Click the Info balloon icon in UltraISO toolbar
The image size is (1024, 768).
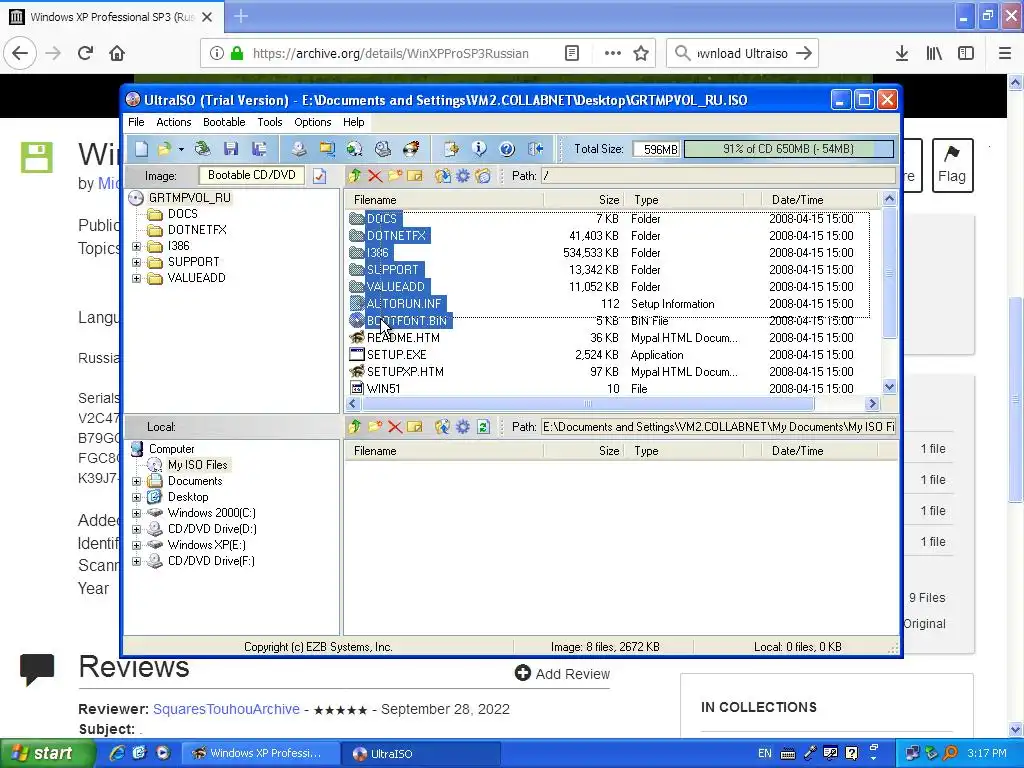click(479, 149)
